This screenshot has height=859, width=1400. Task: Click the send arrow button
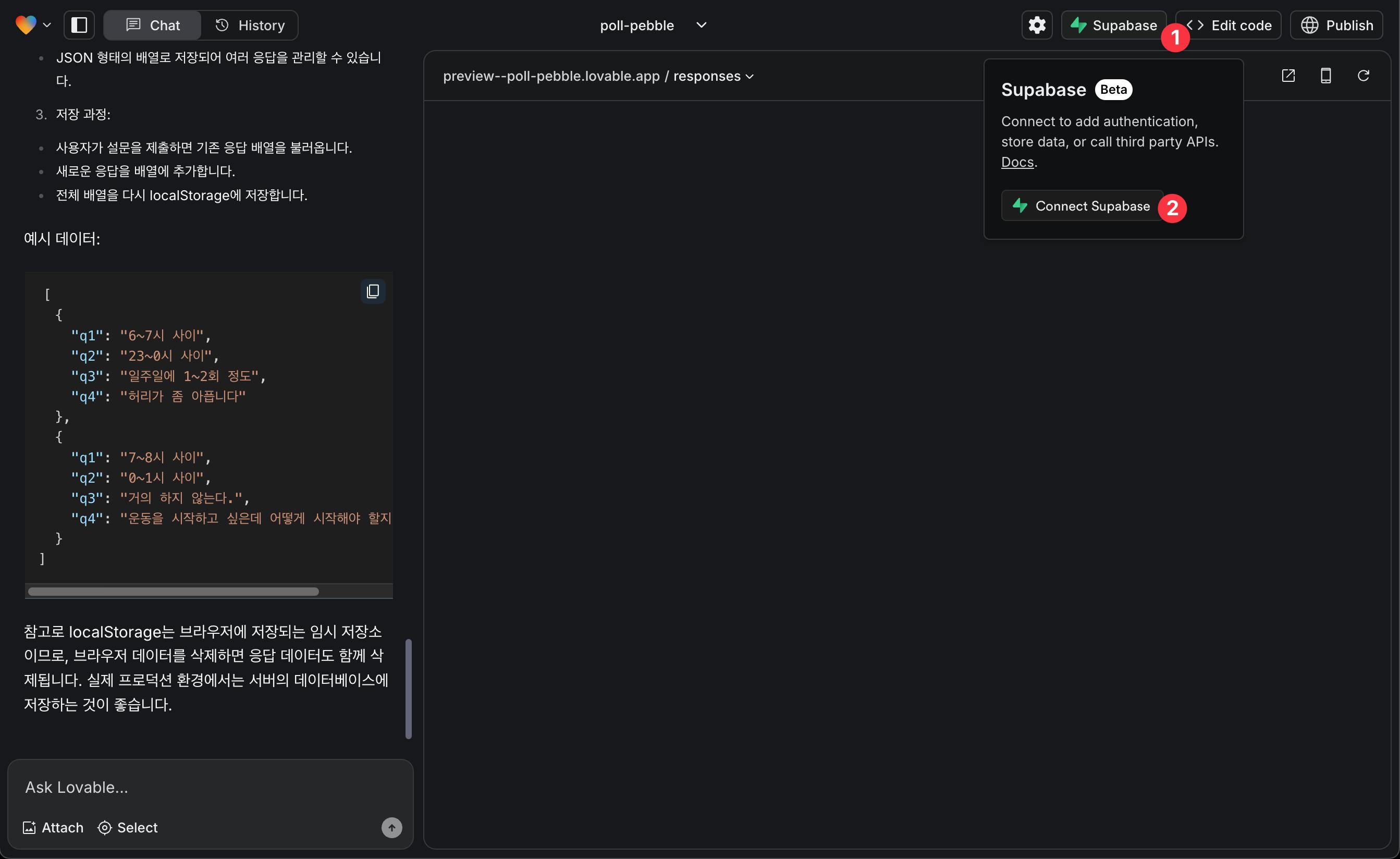391,827
